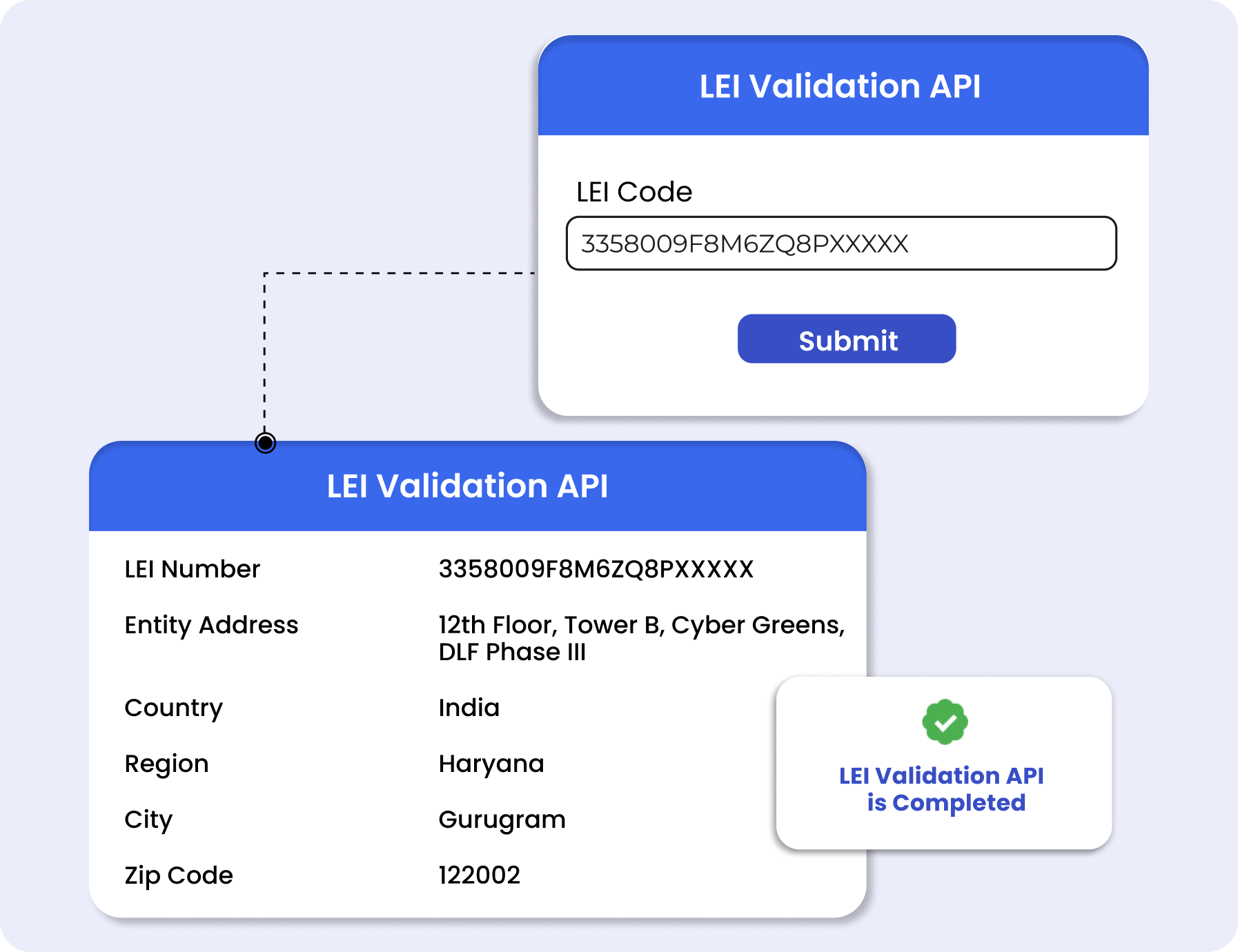Click the India country value
Viewport: 1238px width, 952px height.
pos(469,708)
